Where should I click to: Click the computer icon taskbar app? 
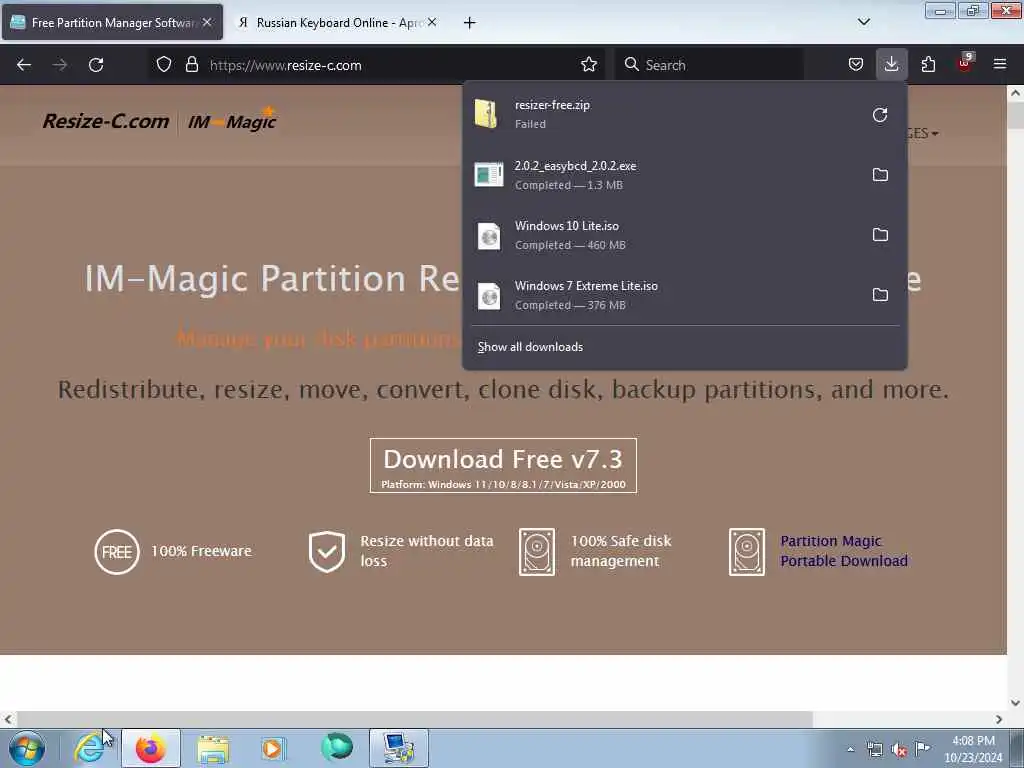click(398, 748)
